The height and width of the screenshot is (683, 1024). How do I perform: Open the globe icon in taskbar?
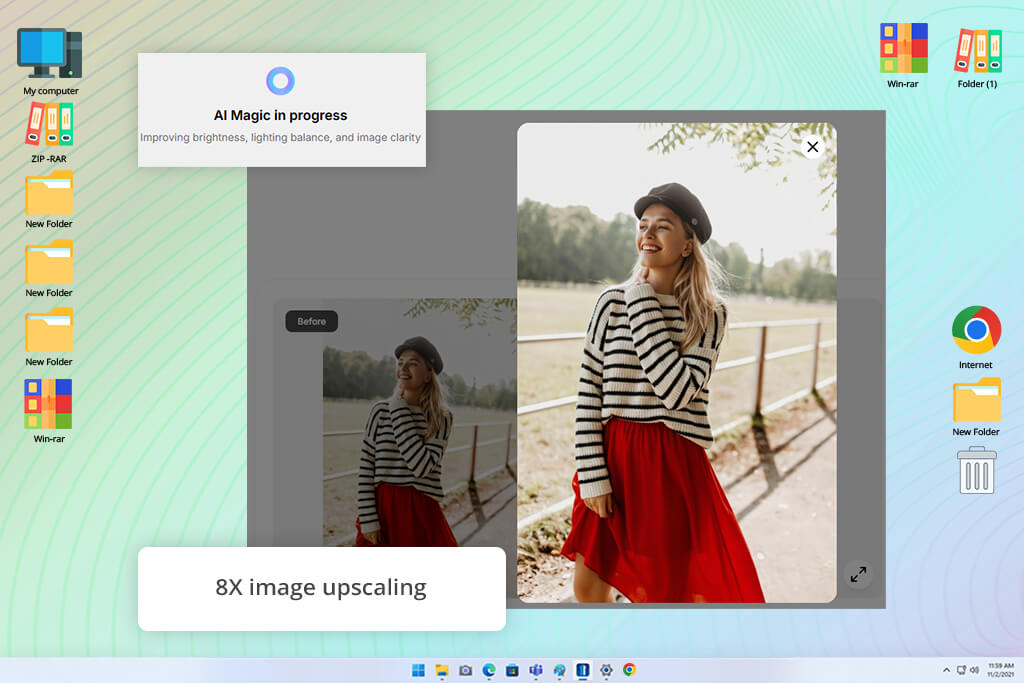click(559, 670)
